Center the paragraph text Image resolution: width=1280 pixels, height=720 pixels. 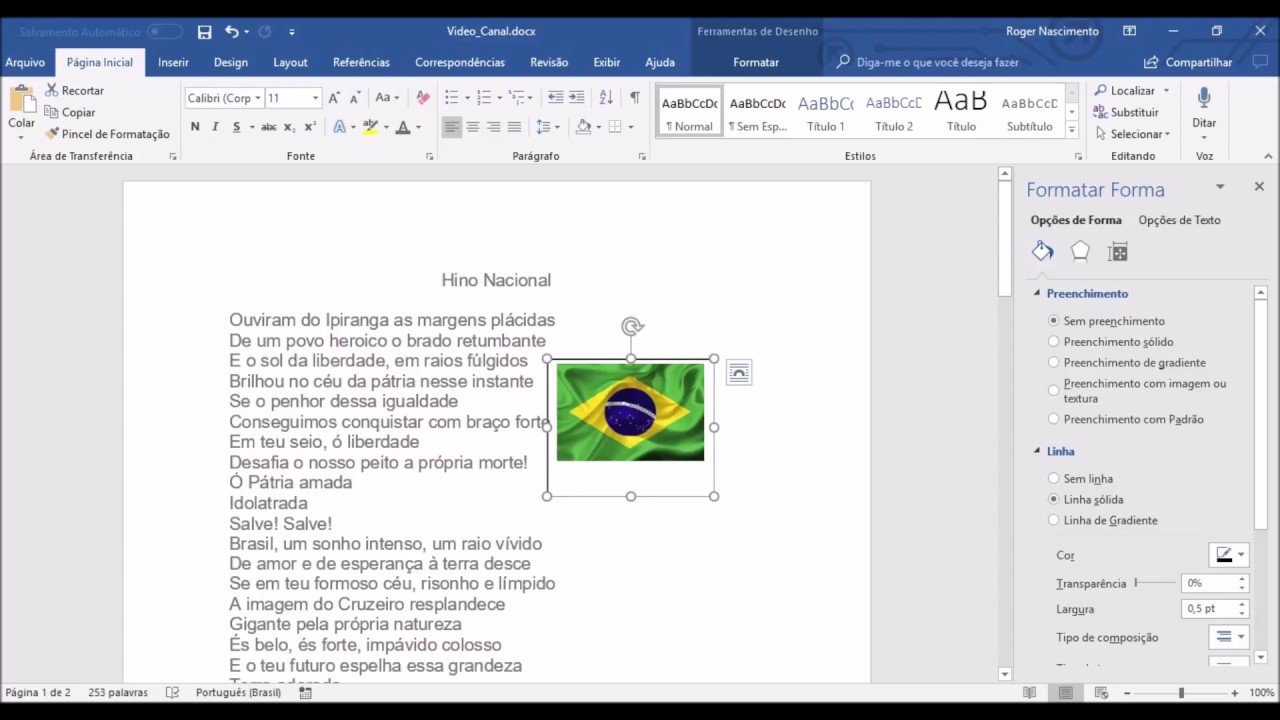(x=473, y=127)
